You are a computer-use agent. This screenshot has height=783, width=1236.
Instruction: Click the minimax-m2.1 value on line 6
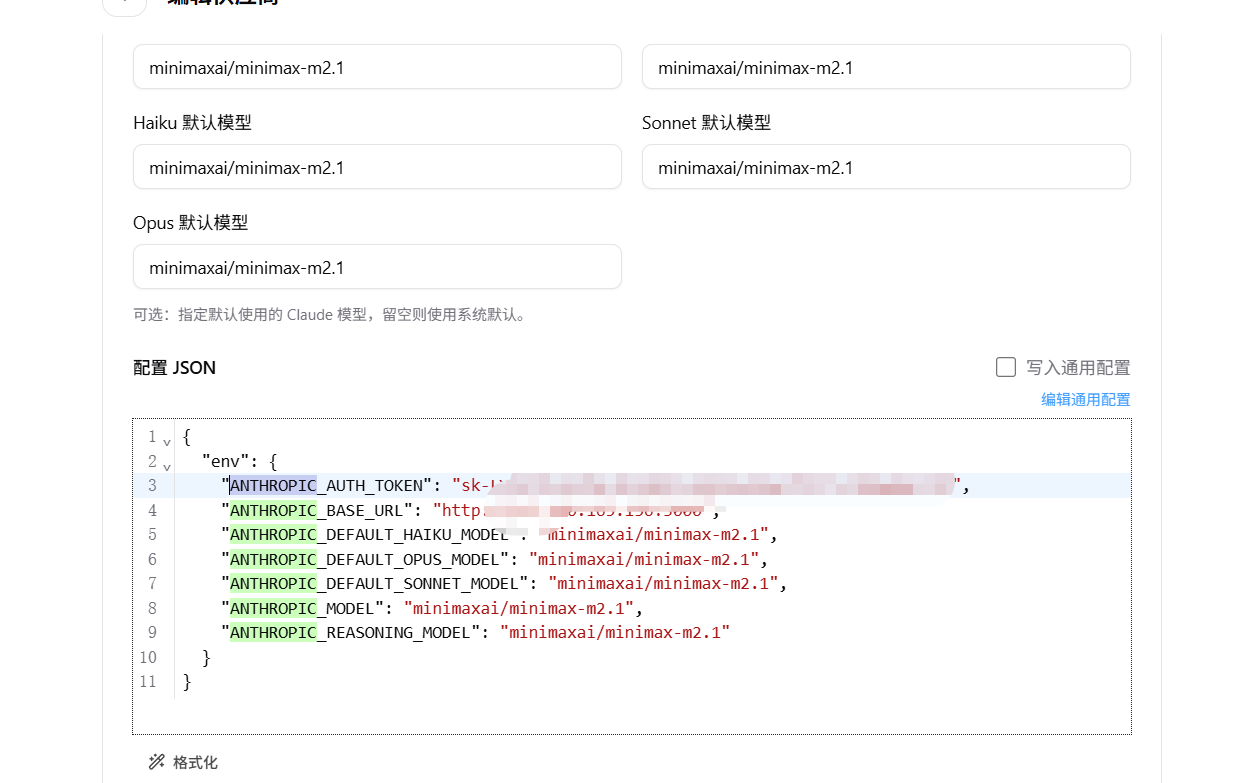coord(644,559)
